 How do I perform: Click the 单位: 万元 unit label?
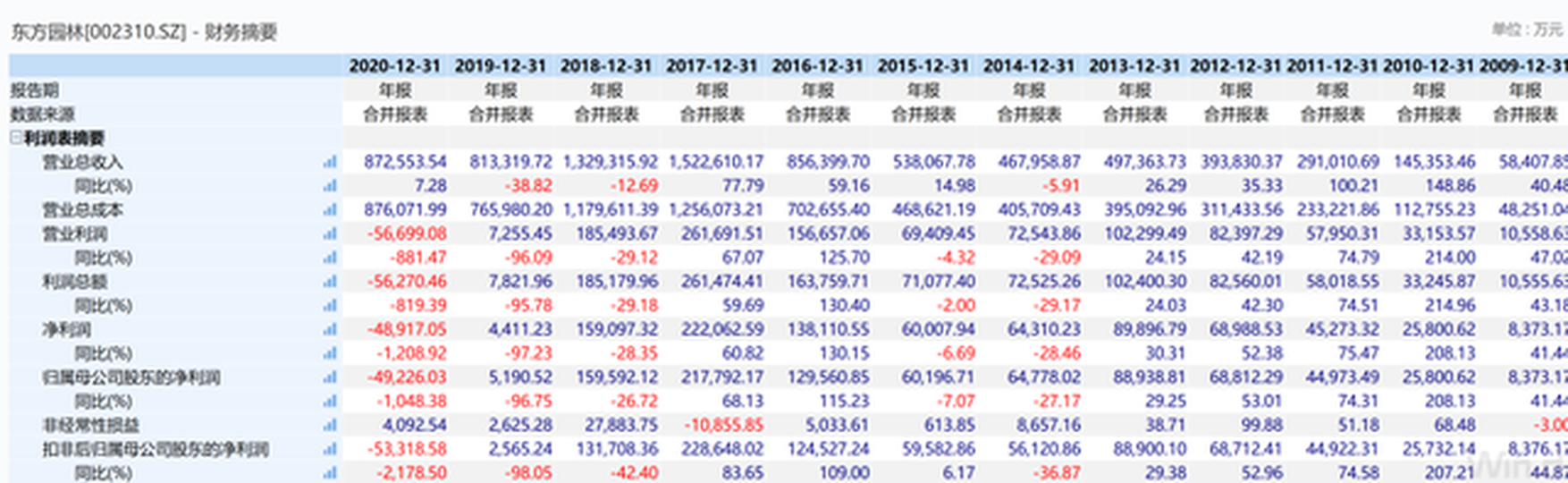(1527, 30)
